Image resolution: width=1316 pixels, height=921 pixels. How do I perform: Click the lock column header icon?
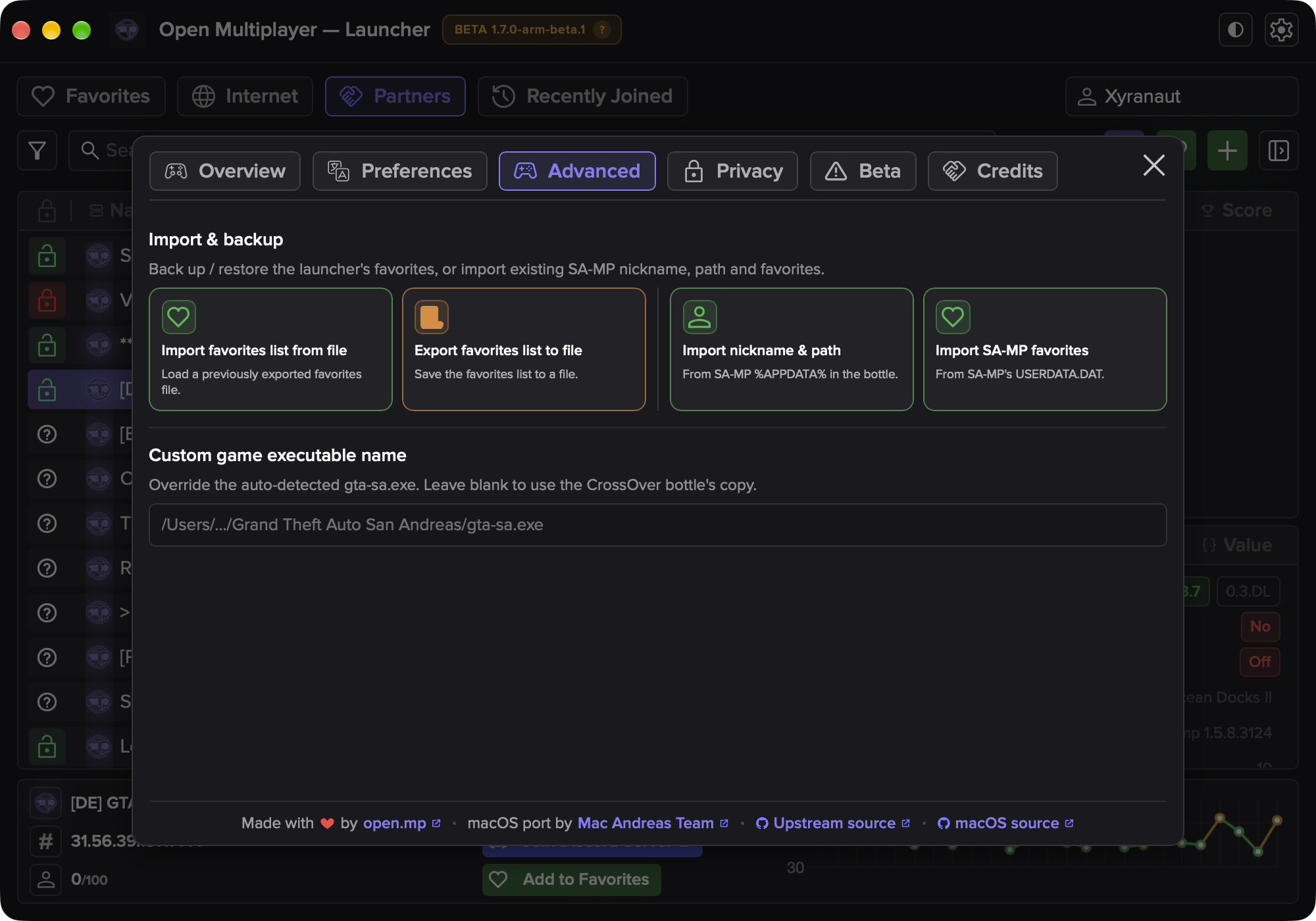(x=47, y=211)
